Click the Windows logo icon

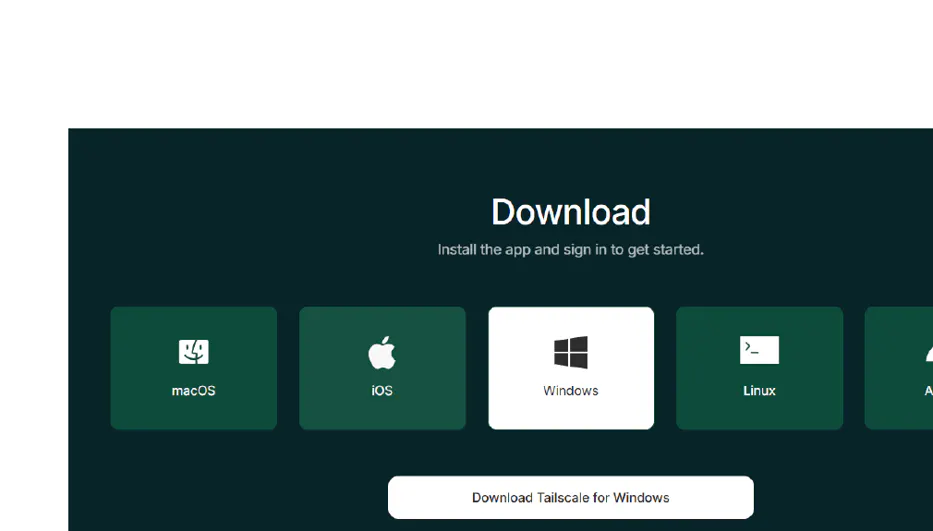(571, 352)
